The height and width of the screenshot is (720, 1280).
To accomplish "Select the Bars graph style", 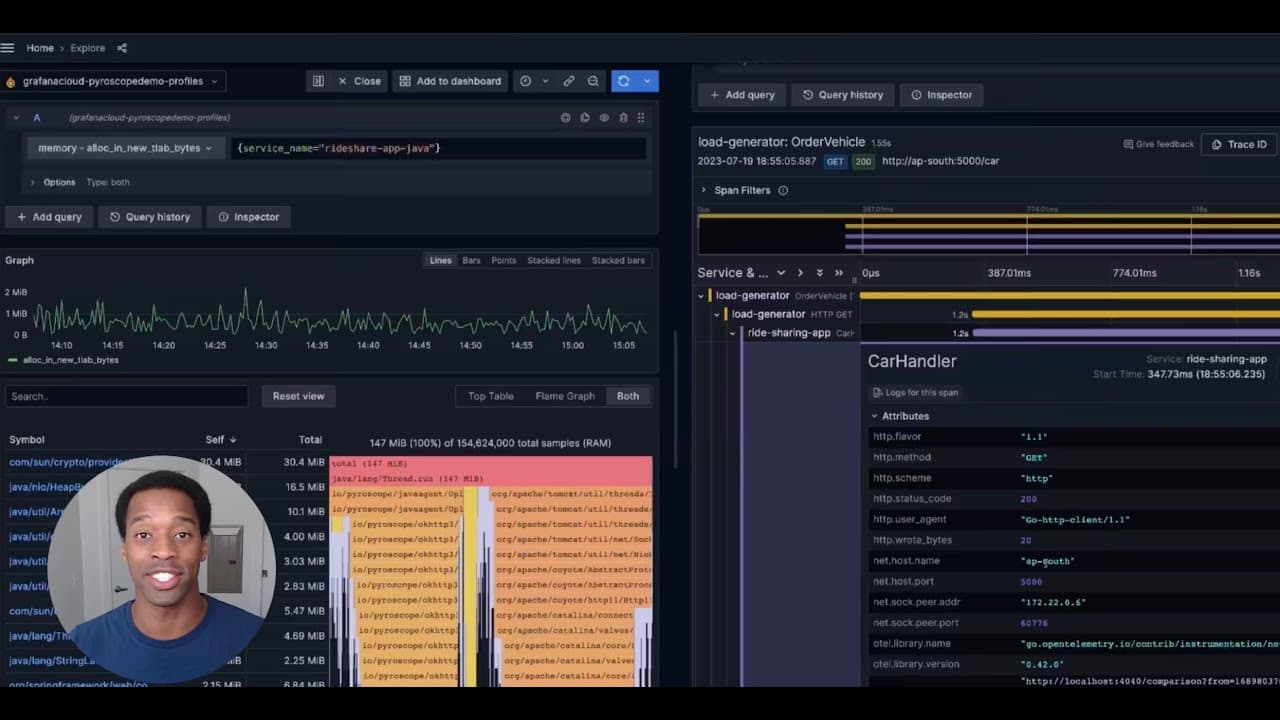I will 471,260.
